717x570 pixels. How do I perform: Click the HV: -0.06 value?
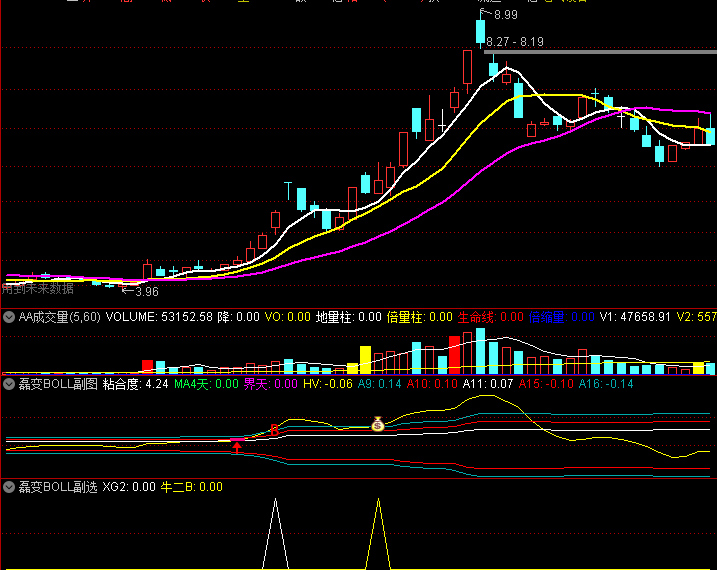point(328,384)
